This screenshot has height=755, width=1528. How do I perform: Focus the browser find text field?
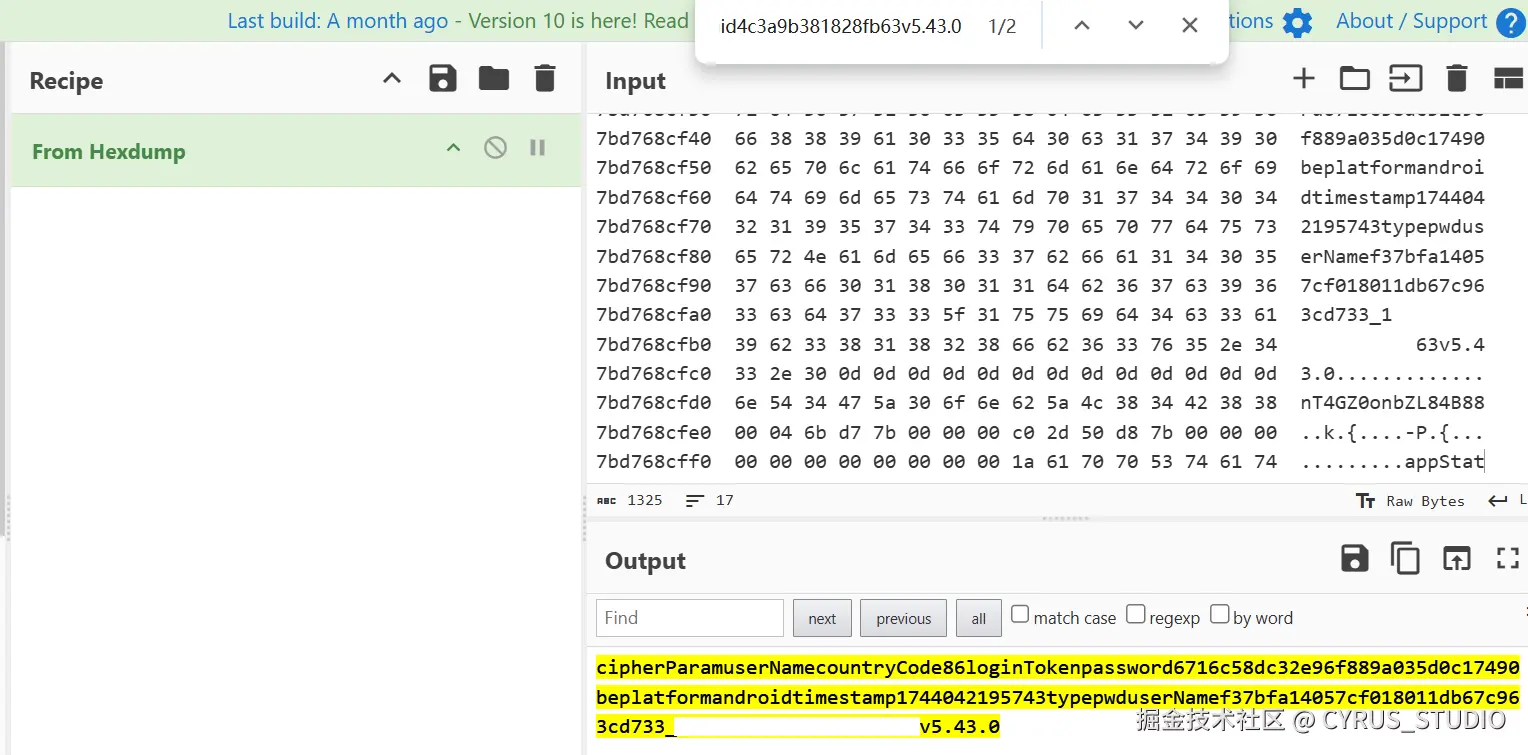[x=841, y=27]
